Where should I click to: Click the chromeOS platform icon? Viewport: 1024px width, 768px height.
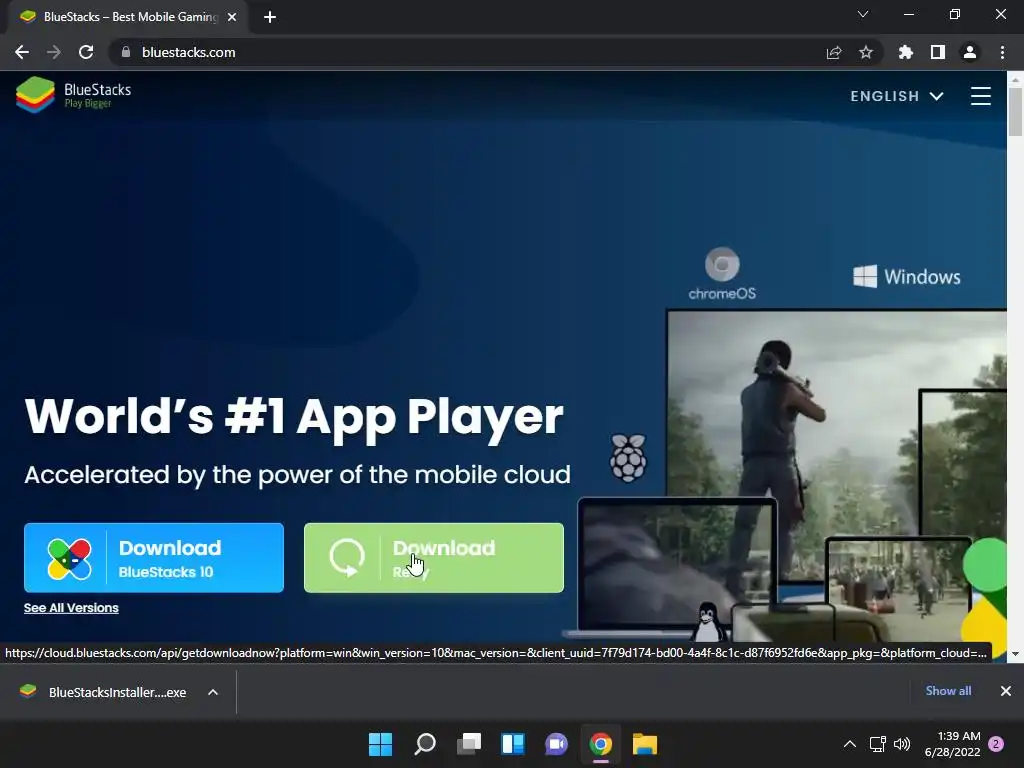[722, 274]
